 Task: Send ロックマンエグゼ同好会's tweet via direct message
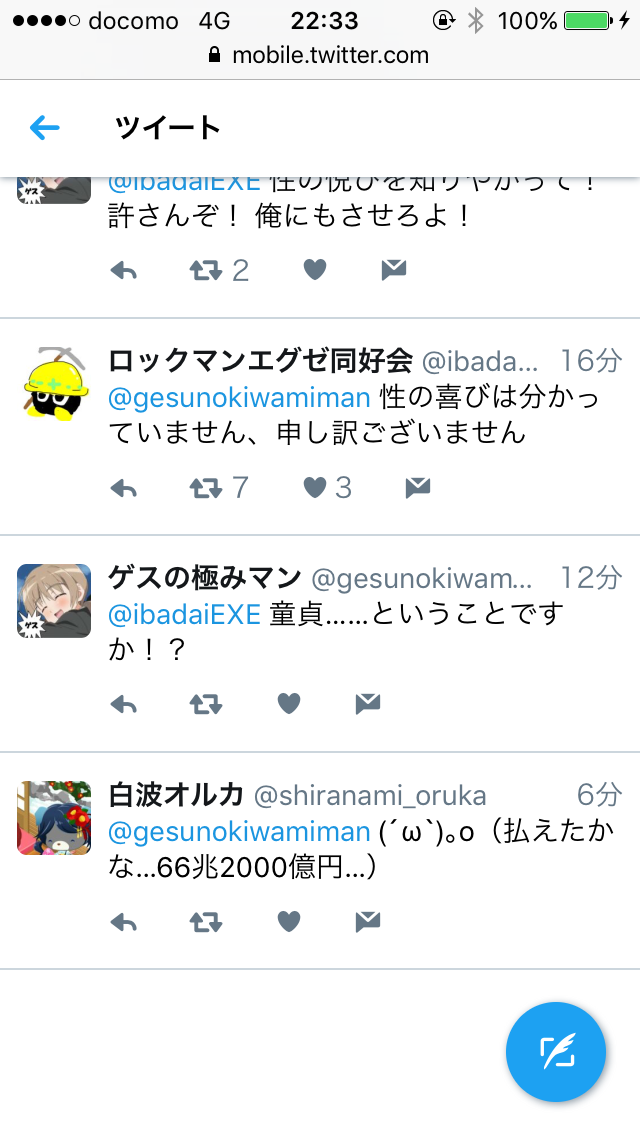coord(418,488)
